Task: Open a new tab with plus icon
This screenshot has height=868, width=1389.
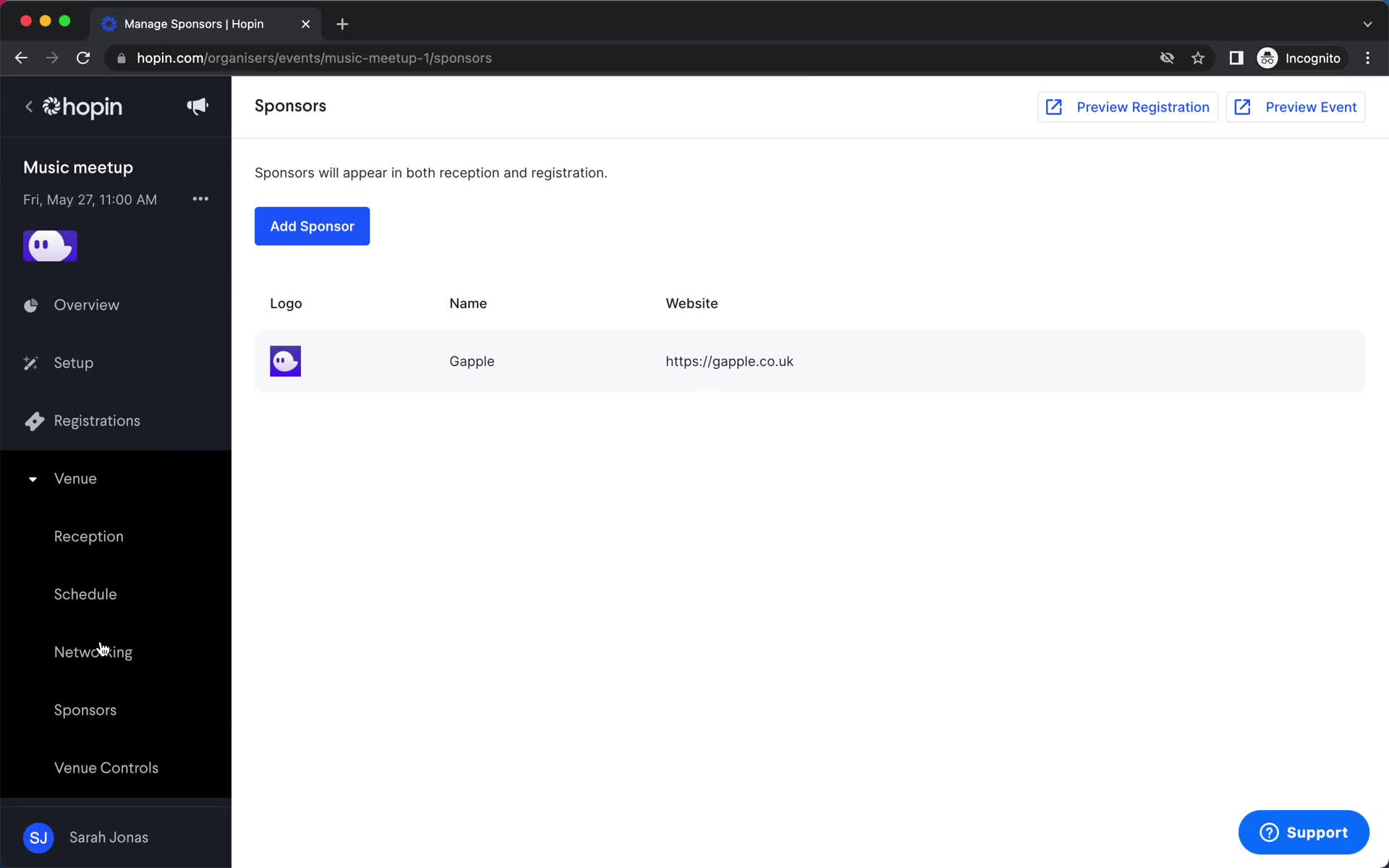Action: click(342, 24)
